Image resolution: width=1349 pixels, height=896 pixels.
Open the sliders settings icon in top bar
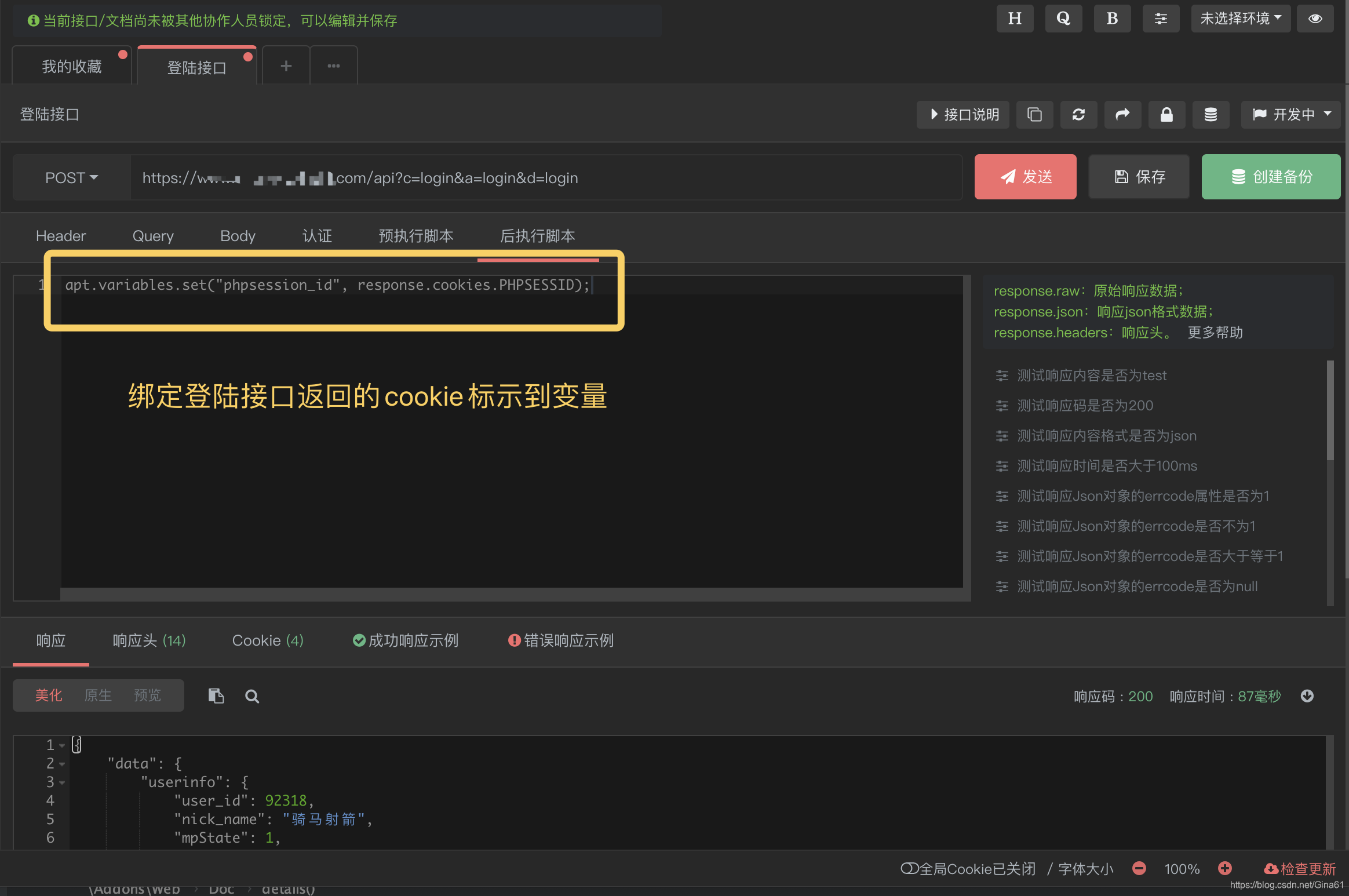tap(1161, 19)
